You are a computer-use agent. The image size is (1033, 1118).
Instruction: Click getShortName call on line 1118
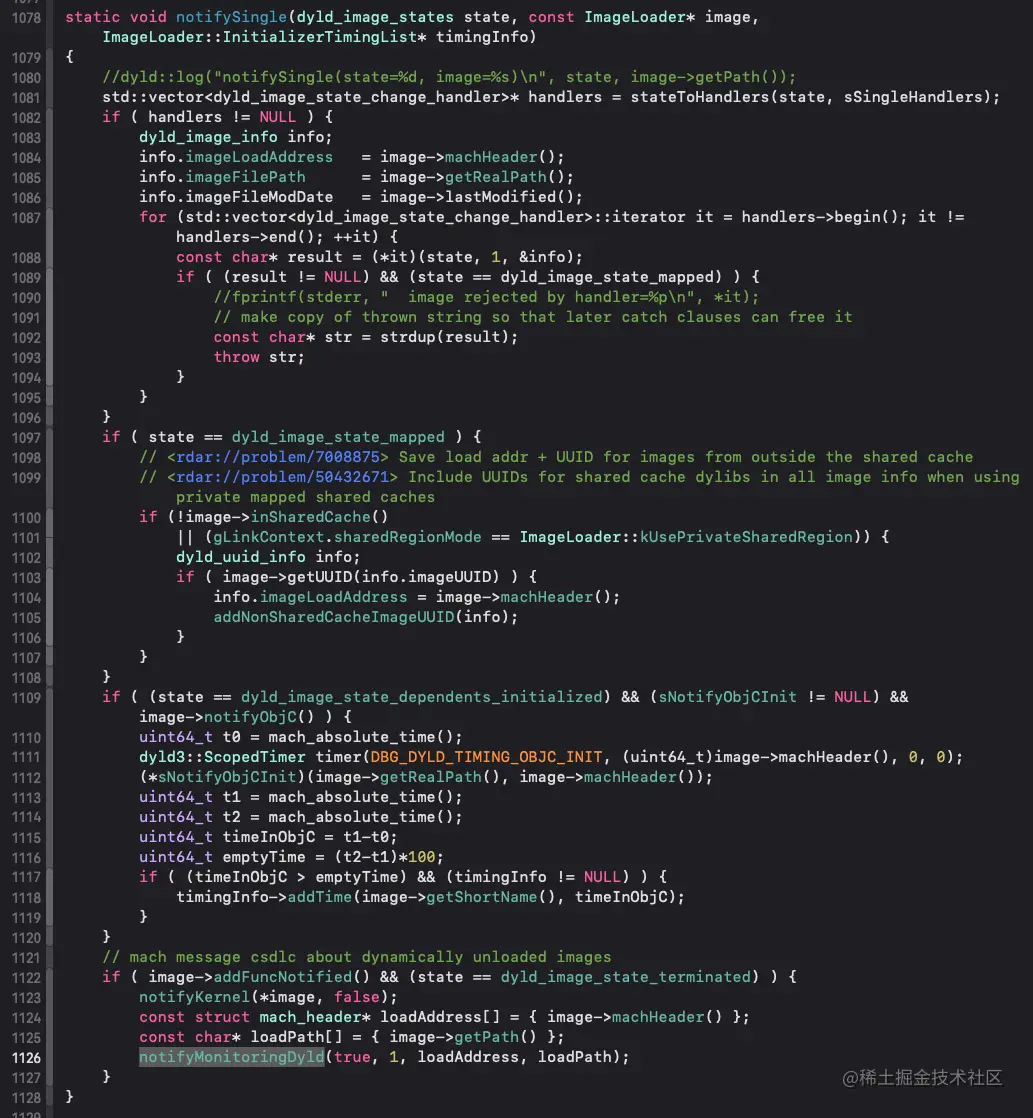[481, 896]
